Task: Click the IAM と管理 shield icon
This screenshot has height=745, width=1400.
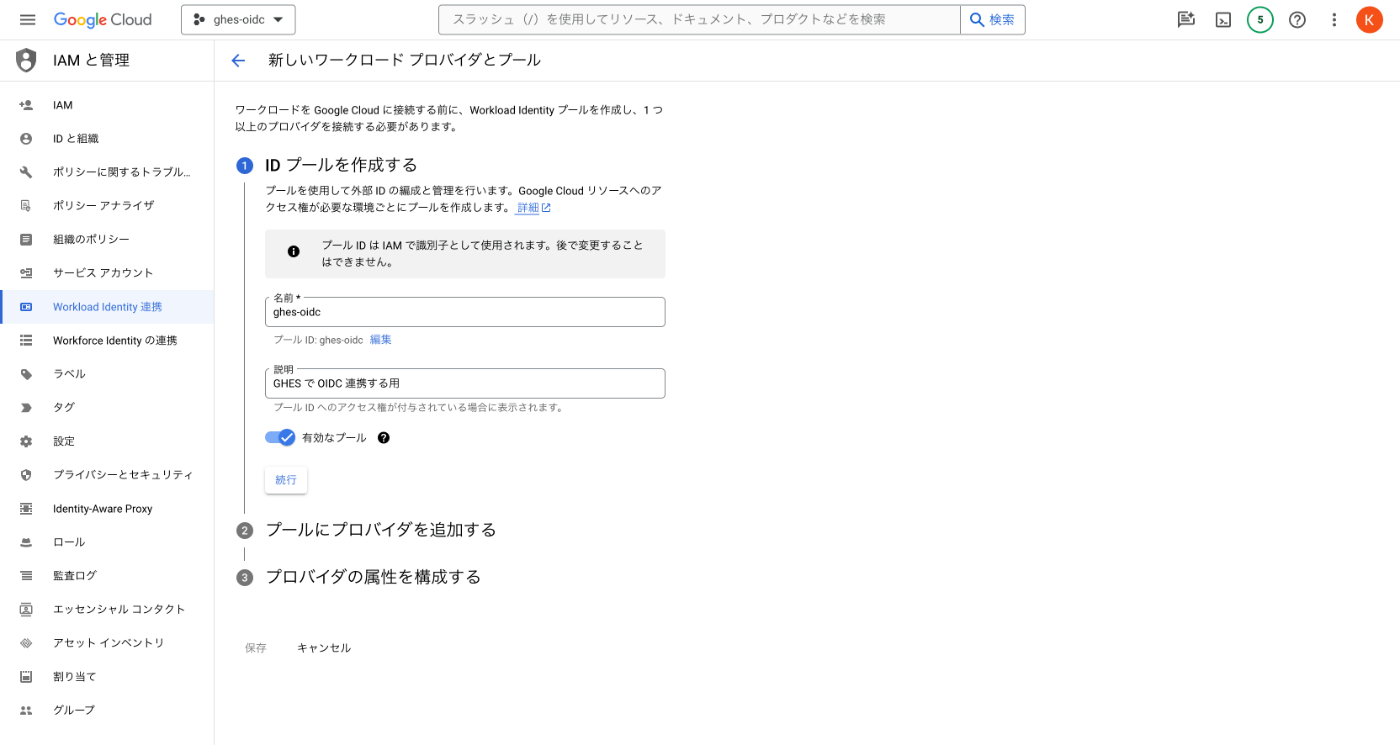Action: [26, 60]
